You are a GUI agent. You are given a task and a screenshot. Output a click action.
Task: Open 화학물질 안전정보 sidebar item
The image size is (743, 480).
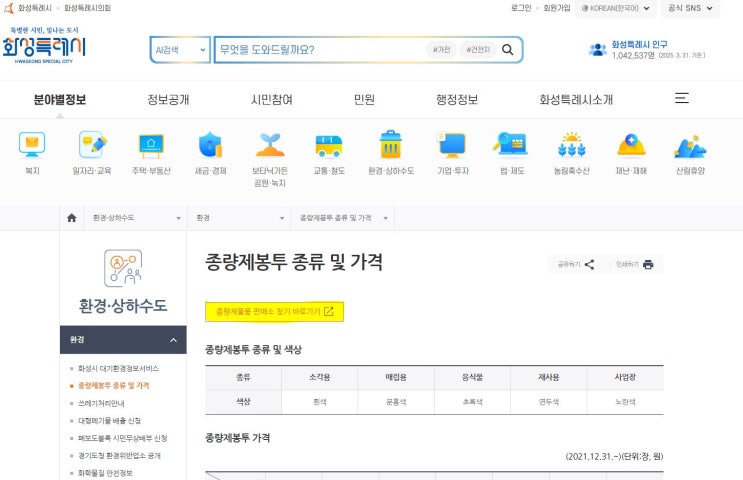point(105,473)
